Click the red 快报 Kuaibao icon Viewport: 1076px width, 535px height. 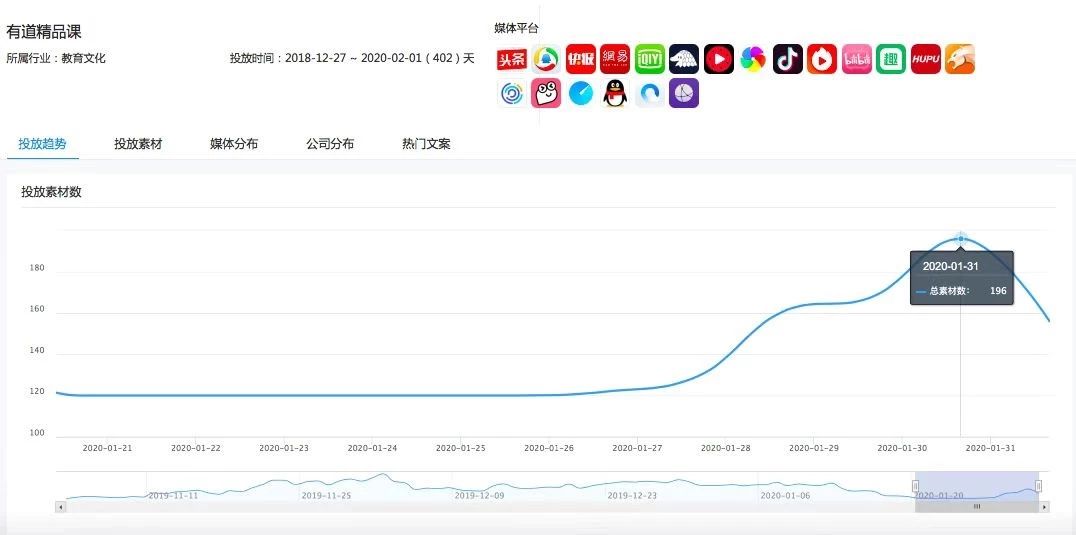coord(581,60)
